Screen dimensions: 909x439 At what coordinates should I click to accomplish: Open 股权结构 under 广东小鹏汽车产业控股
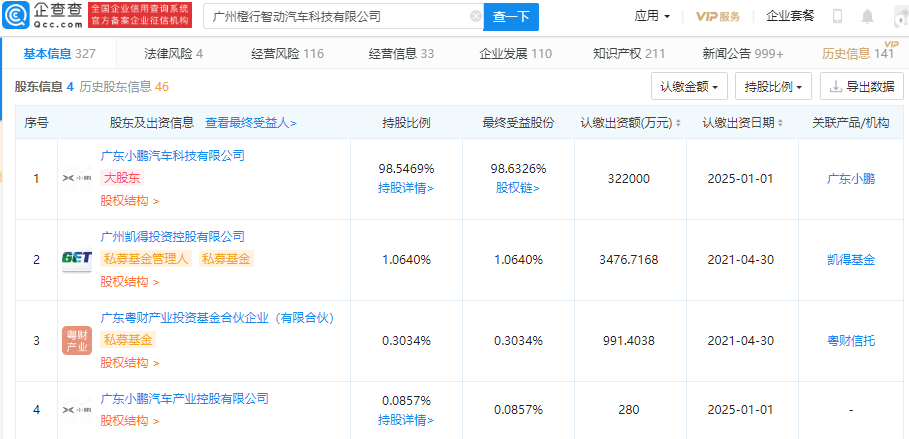click(x=130, y=420)
